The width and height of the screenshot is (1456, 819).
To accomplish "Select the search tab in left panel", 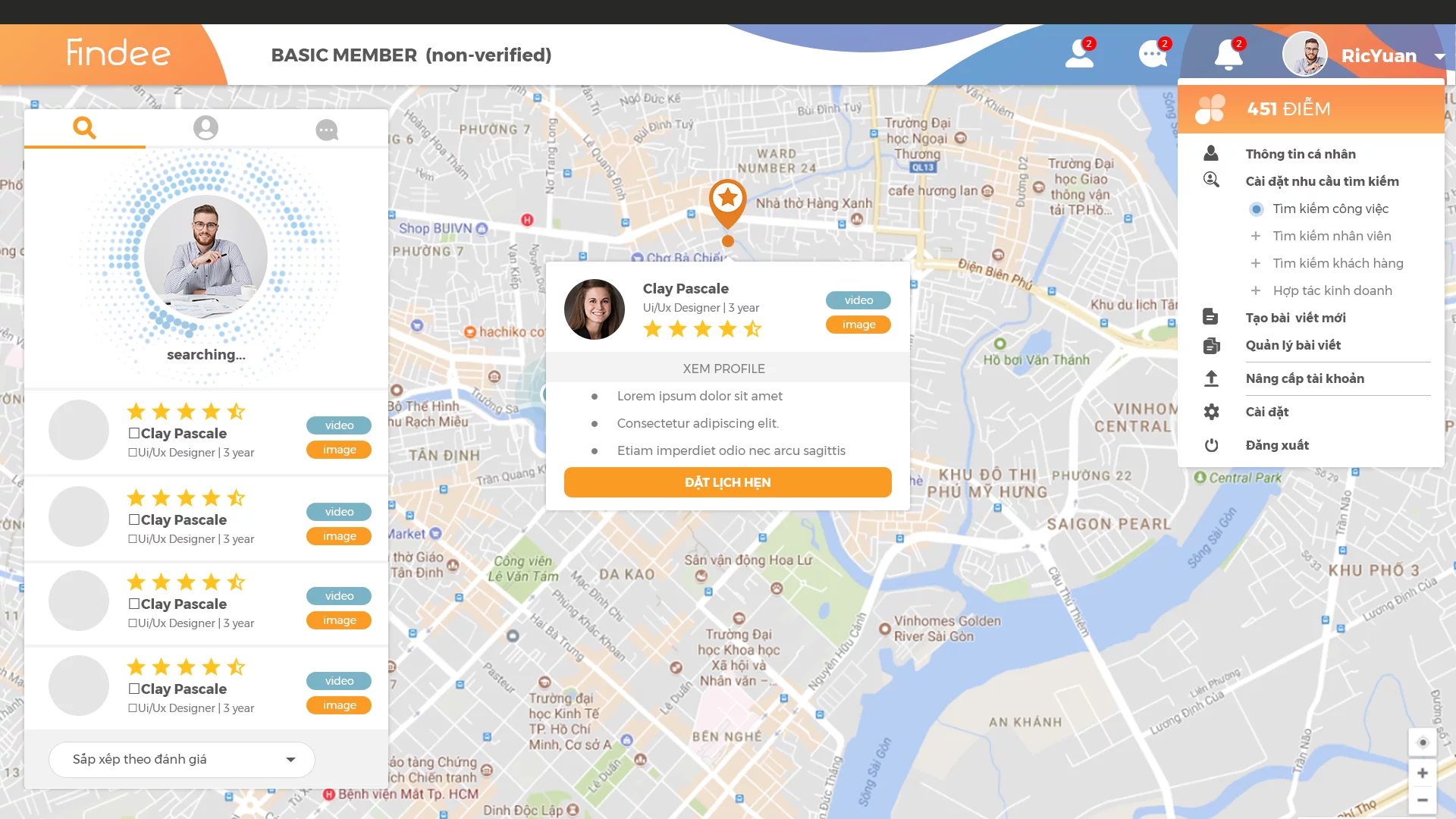I will click(x=85, y=128).
